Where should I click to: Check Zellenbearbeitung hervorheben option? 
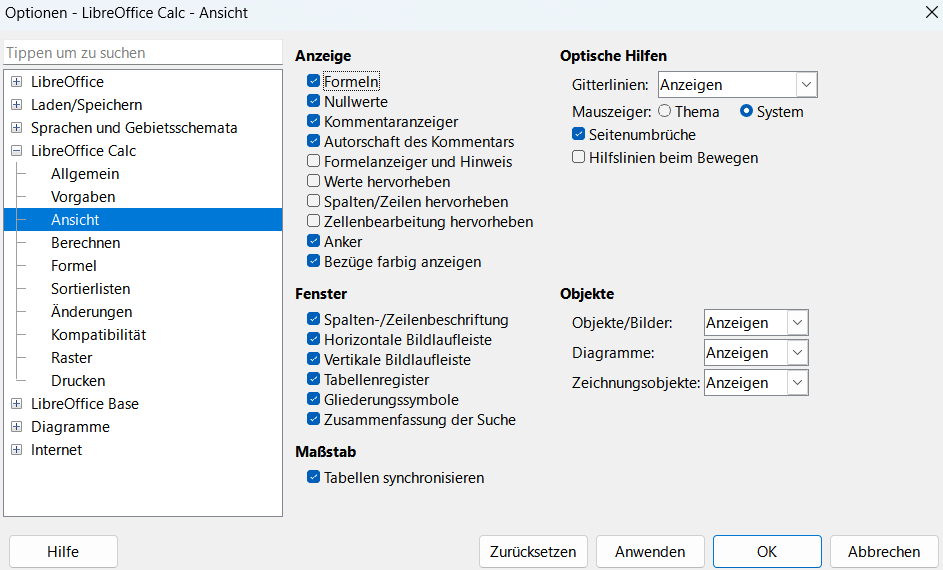pos(313,221)
